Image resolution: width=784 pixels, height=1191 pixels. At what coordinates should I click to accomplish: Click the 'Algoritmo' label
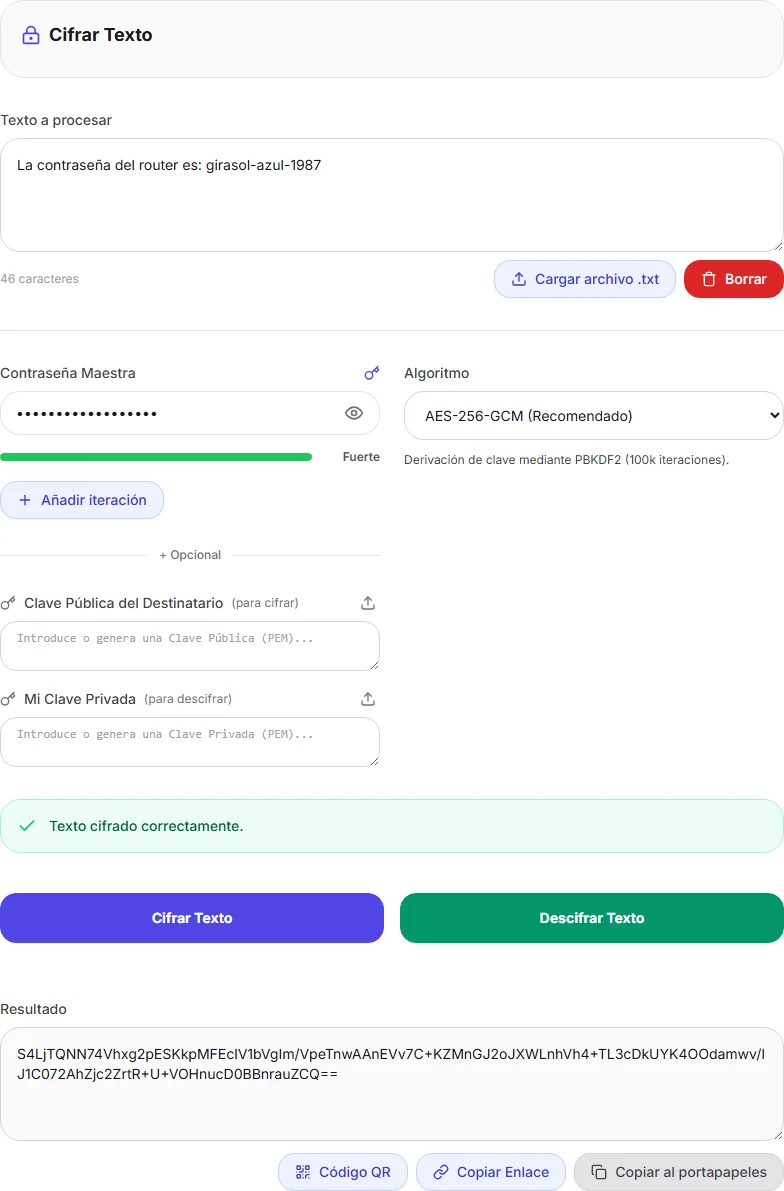point(437,373)
